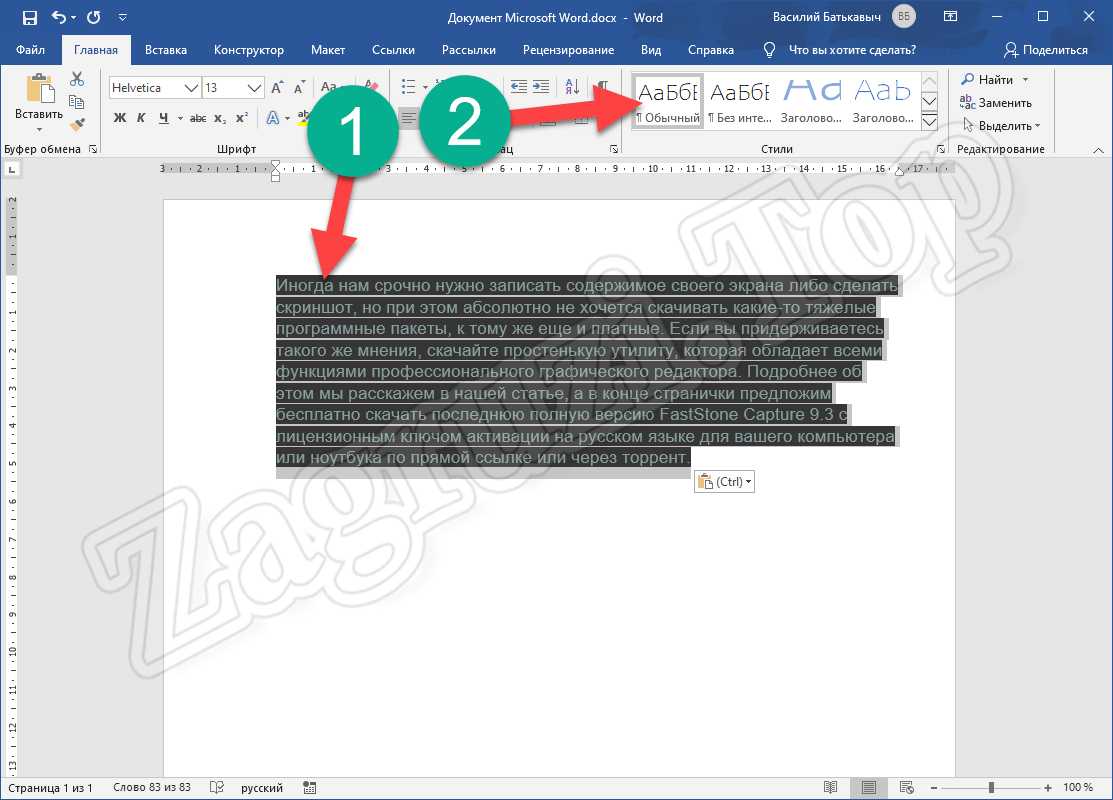The image size is (1113, 800).
Task: Toggle italic formatting (К)
Action: (141, 118)
